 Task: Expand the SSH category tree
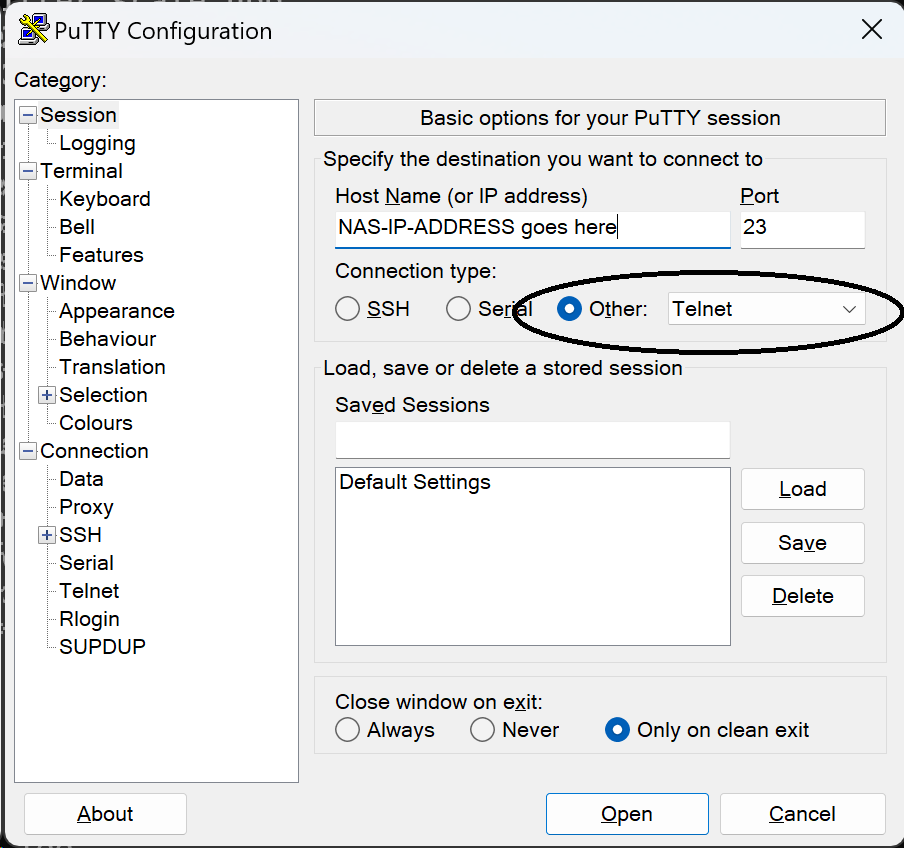tap(46, 535)
